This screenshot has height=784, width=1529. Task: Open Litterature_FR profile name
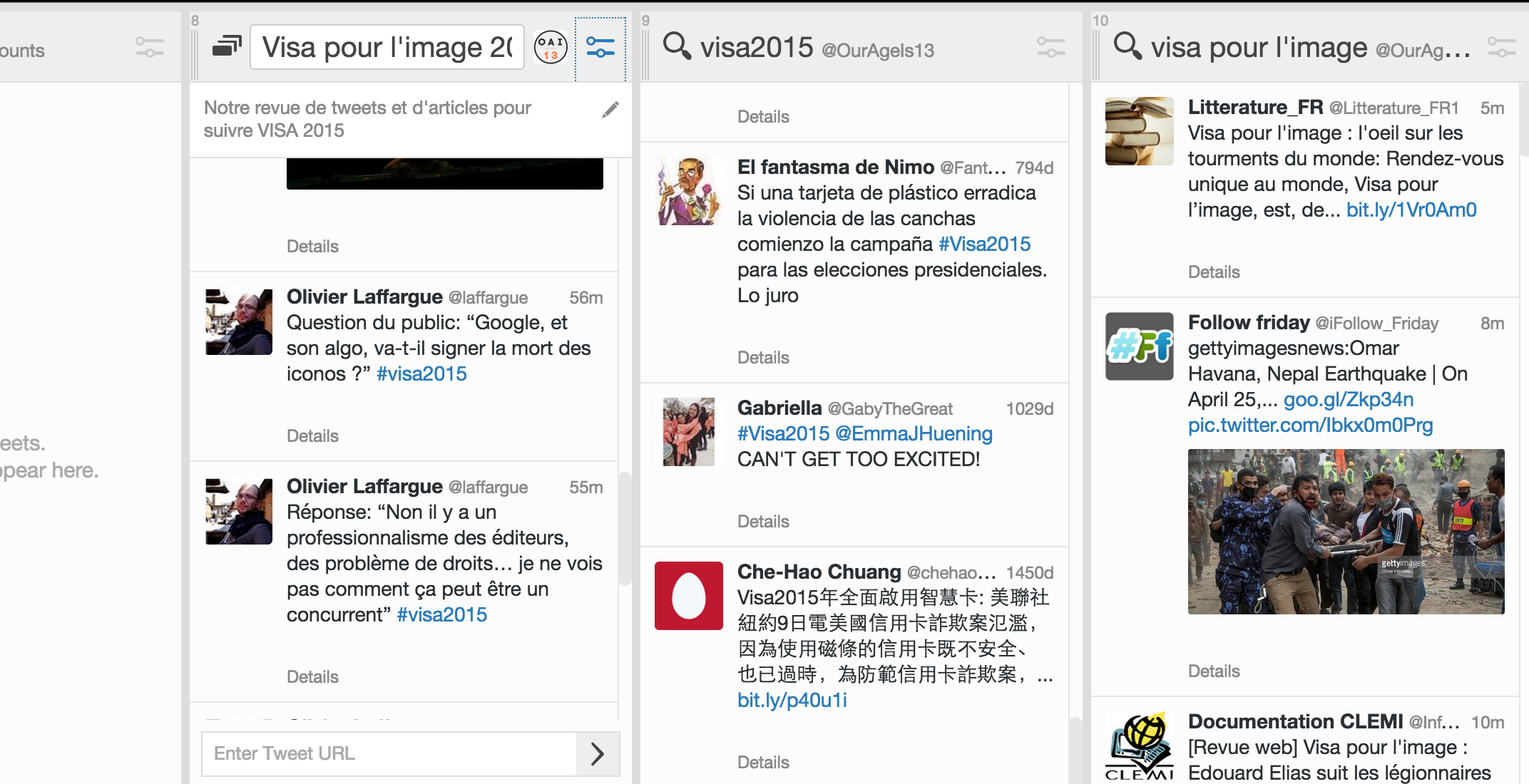click(1256, 107)
